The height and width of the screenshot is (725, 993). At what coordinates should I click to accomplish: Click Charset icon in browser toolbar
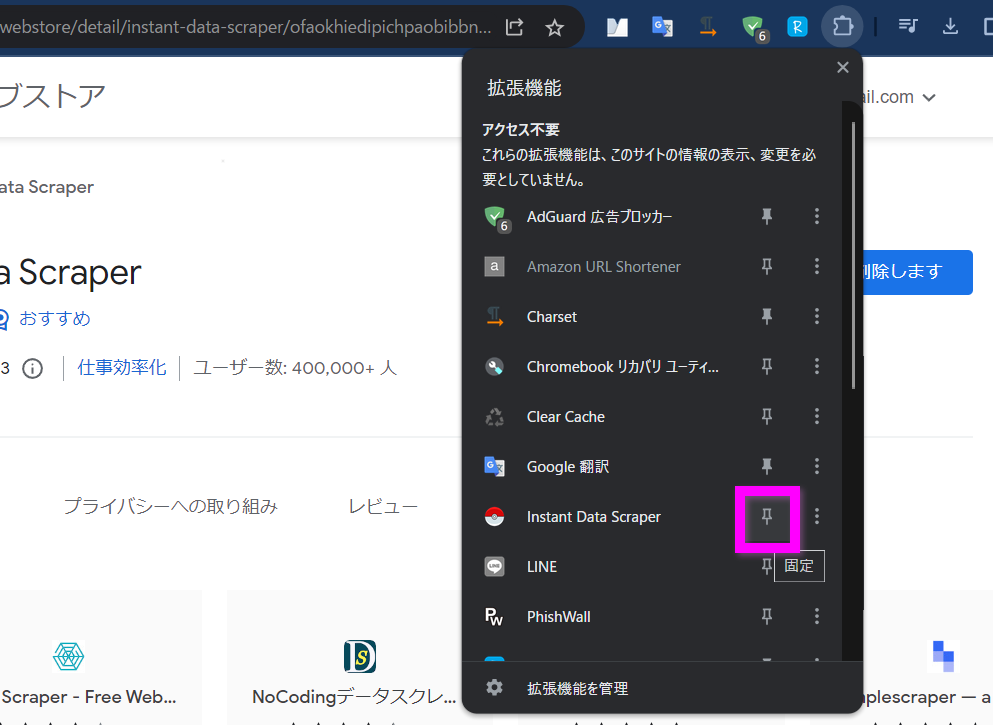coord(708,27)
